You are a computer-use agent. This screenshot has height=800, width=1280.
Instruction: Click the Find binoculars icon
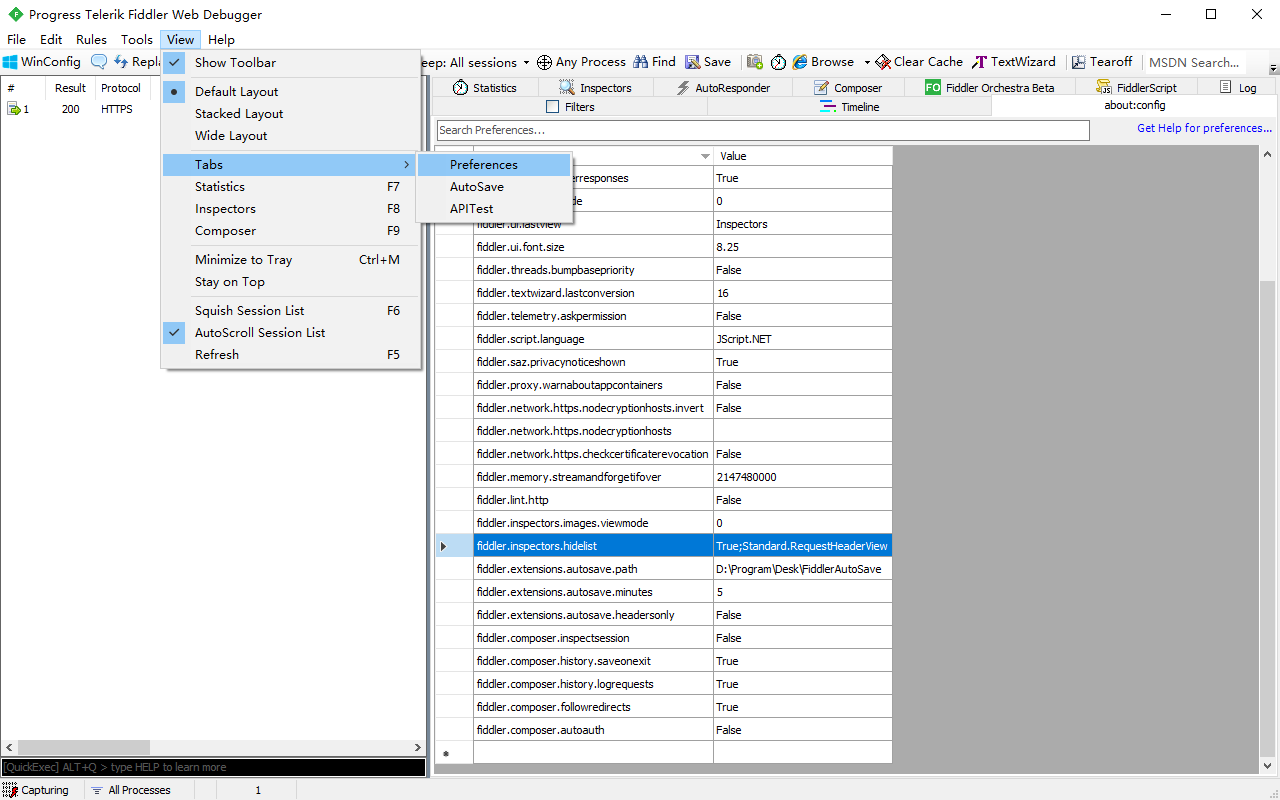(641, 62)
